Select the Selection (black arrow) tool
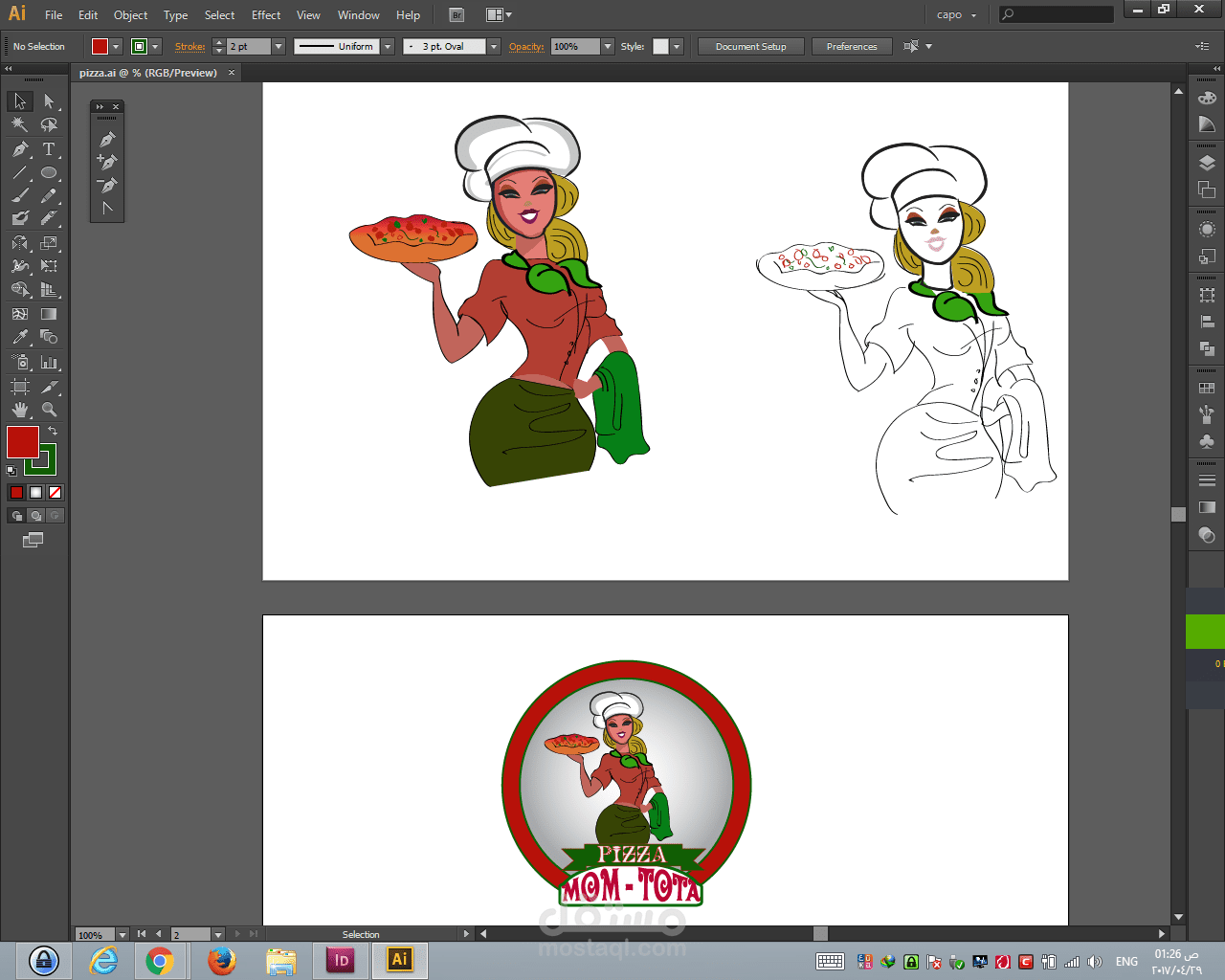Viewport: 1225px width, 980px height. click(x=20, y=101)
